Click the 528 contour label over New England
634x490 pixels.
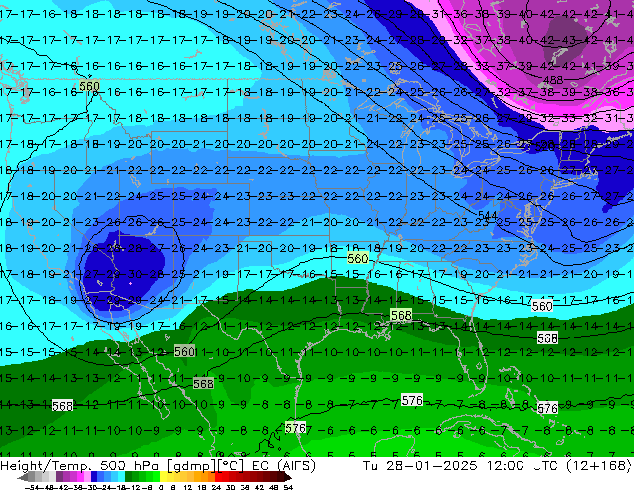pyautogui.click(x=544, y=146)
